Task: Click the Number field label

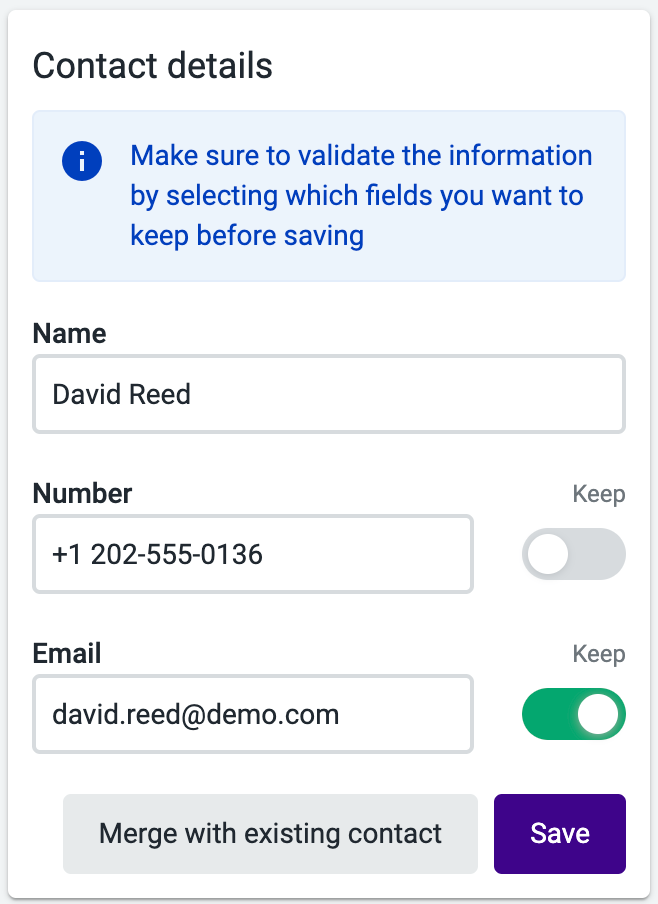Action: click(82, 494)
